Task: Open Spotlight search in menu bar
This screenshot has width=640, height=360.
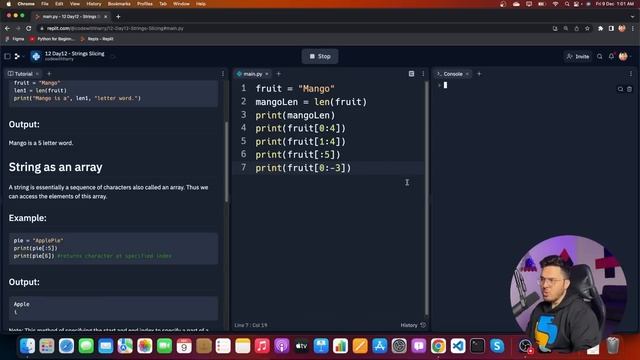Action: point(567,4)
